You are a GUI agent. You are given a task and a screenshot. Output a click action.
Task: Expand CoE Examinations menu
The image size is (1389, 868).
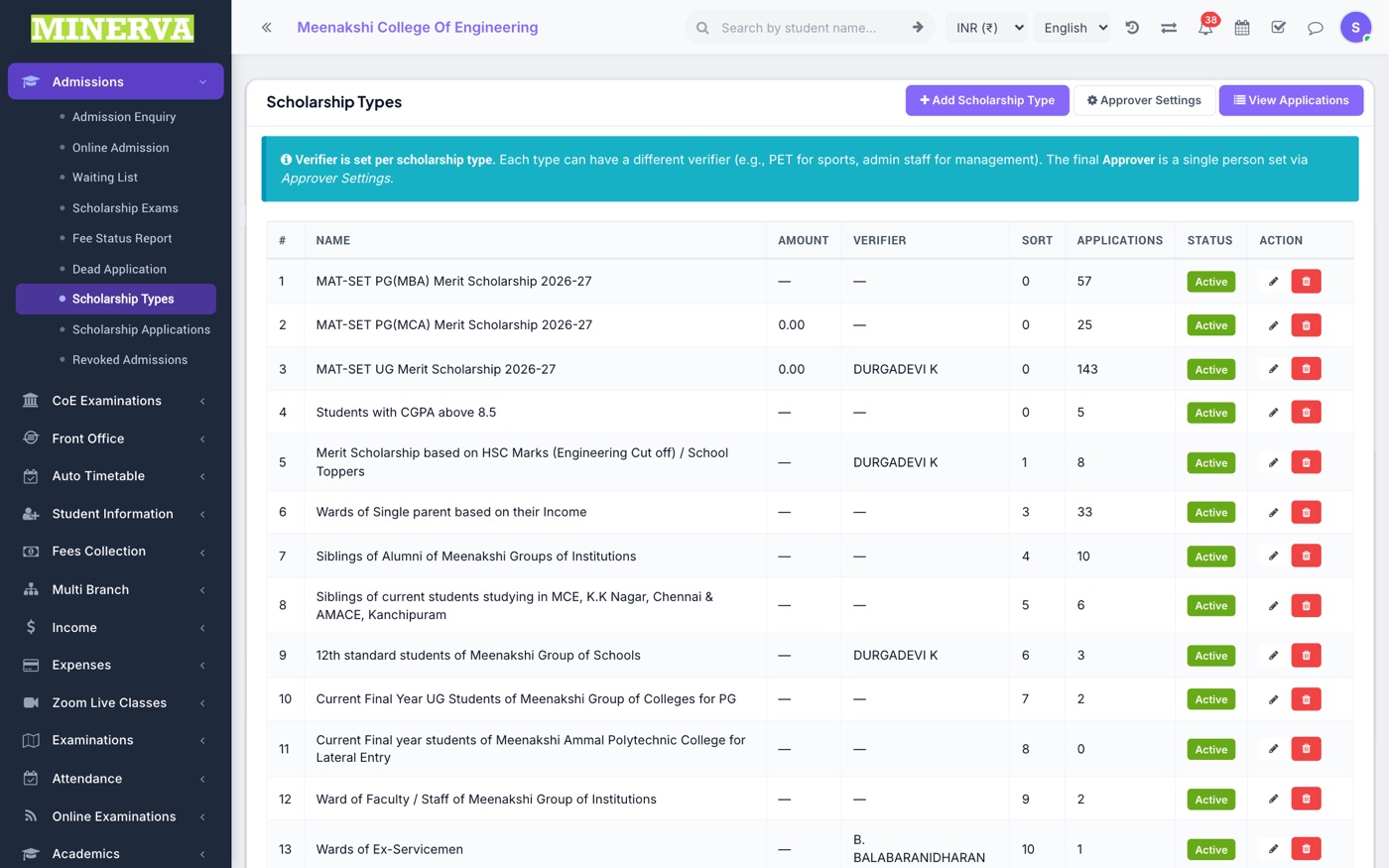116,401
